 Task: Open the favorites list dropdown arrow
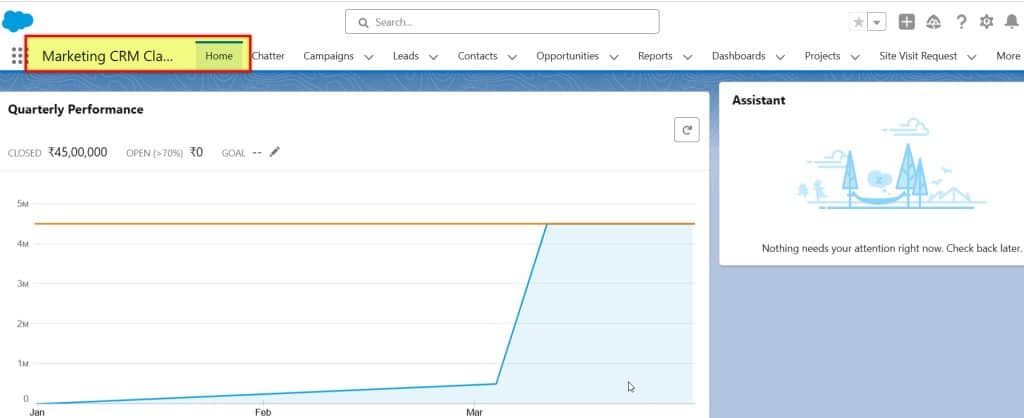tap(877, 22)
